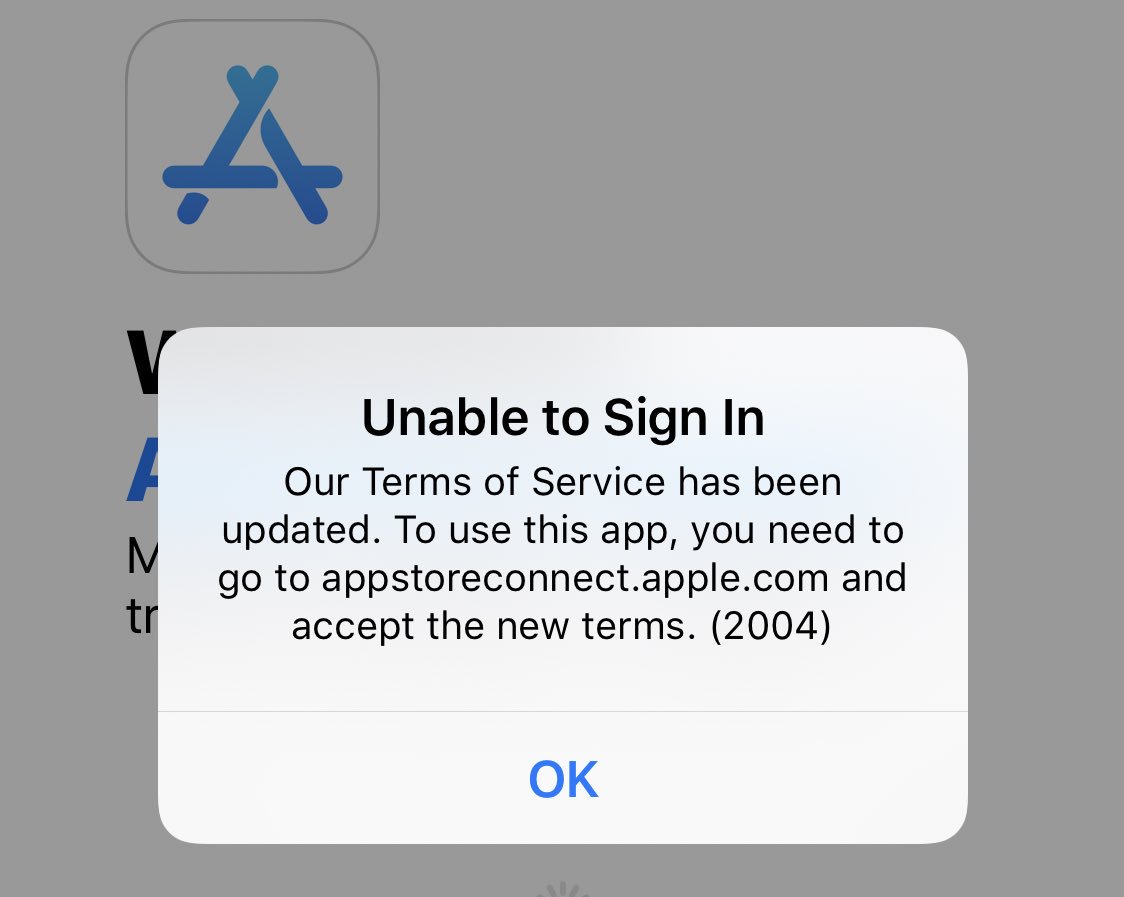Click the App Store Connect app icon

pyautogui.click(x=252, y=146)
